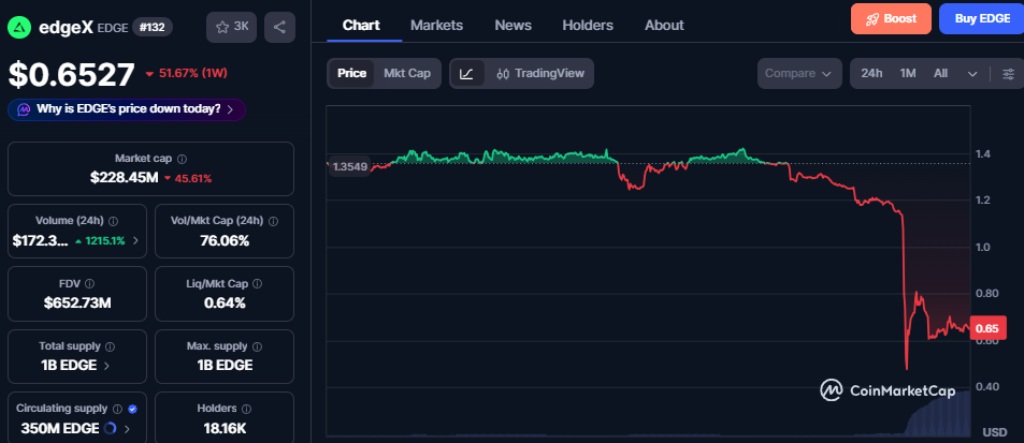Expand Circulating supply details chevron
Image resolution: width=1024 pixels, height=443 pixels.
(127, 429)
